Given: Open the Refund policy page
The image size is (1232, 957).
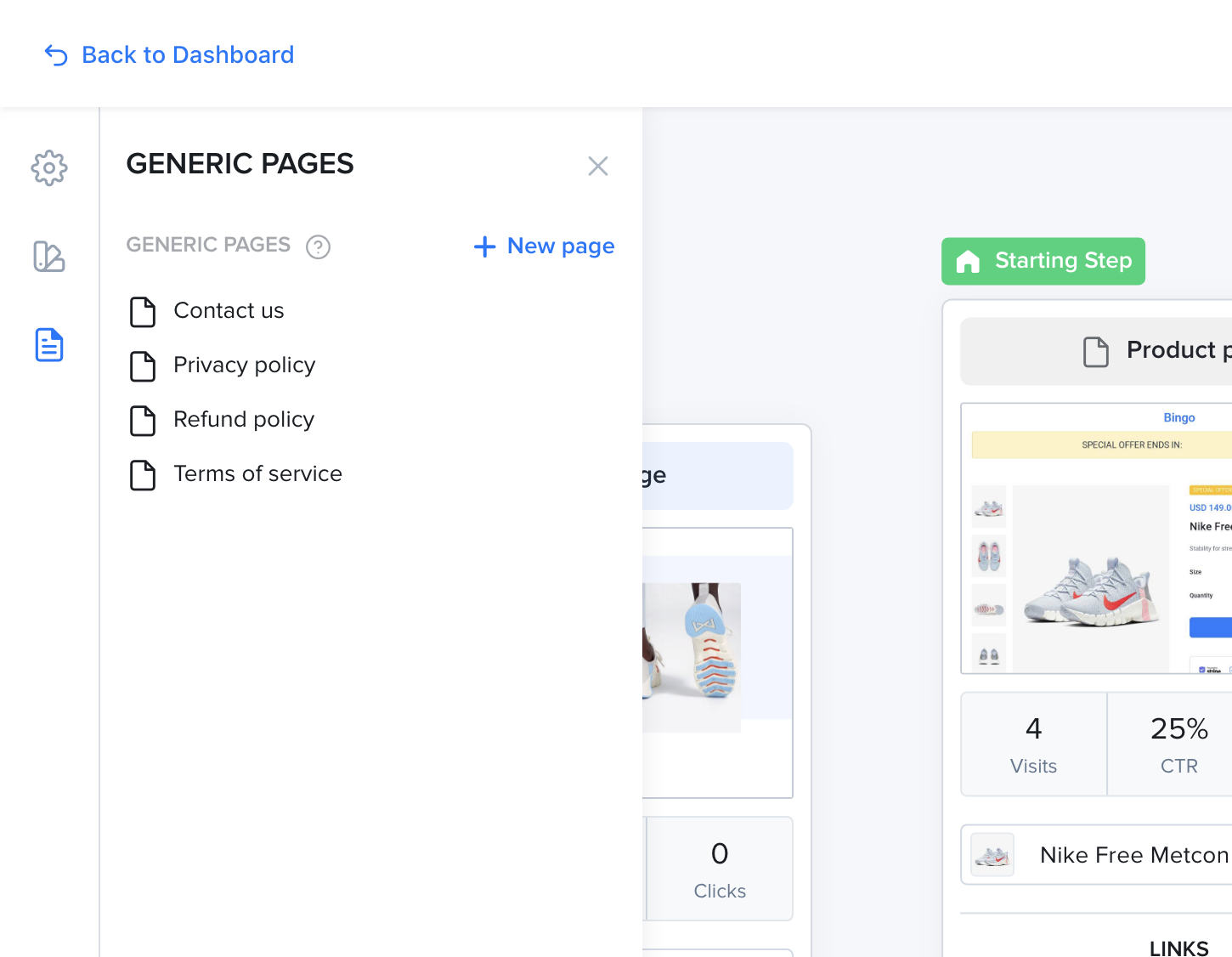Looking at the screenshot, I should pyautogui.click(x=244, y=420).
